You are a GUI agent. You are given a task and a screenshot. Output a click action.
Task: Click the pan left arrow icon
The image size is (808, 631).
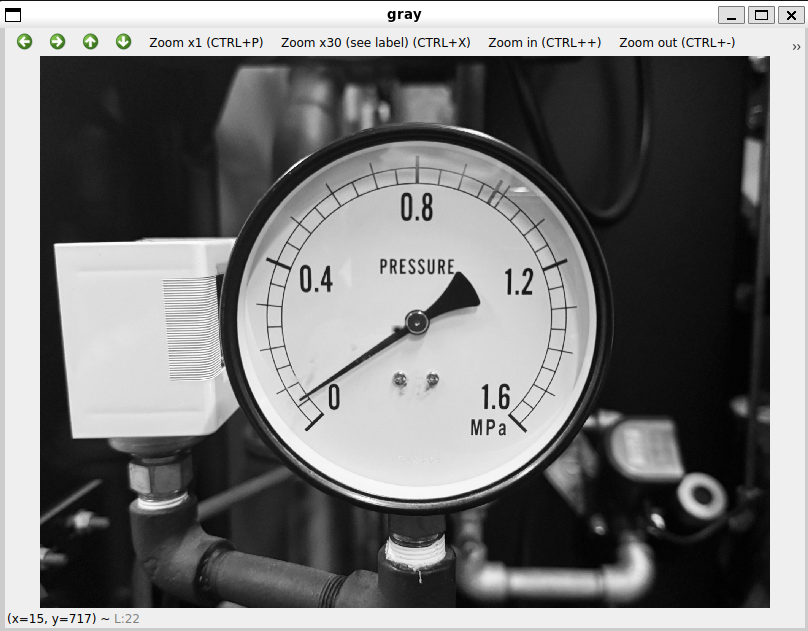[x=25, y=42]
